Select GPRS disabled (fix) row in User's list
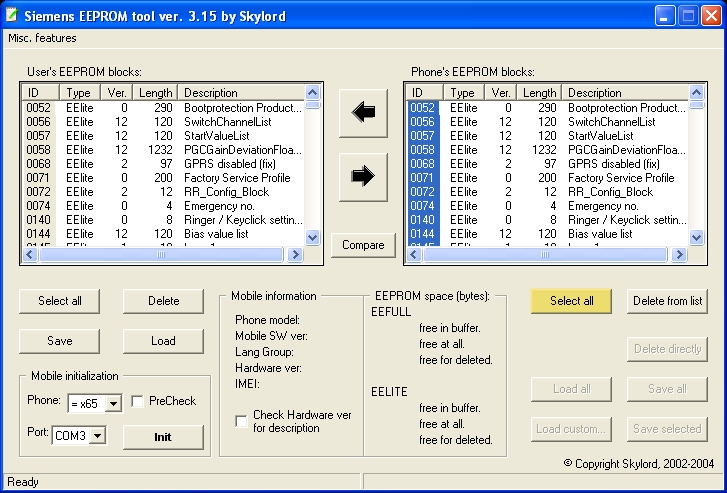 [x=164, y=164]
